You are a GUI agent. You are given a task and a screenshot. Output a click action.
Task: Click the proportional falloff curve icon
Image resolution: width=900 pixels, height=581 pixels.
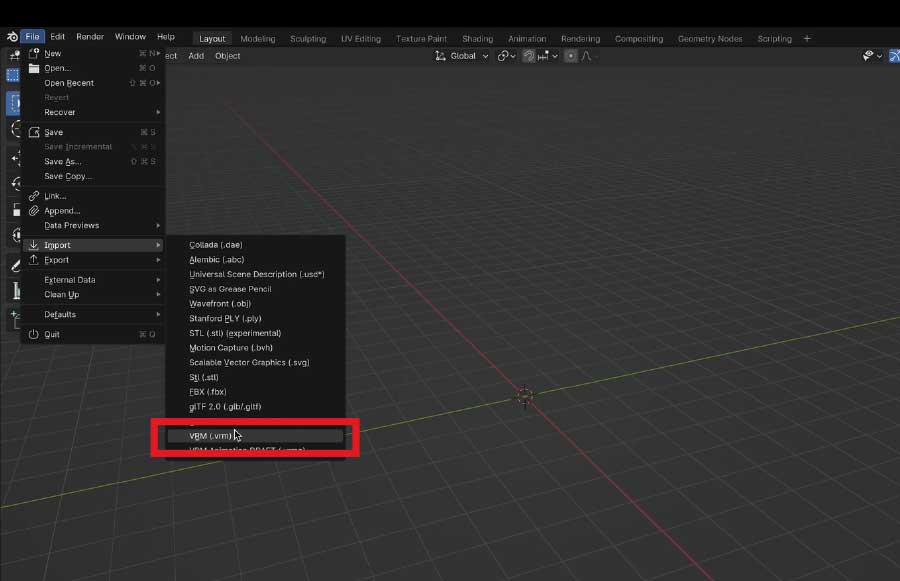click(586, 56)
